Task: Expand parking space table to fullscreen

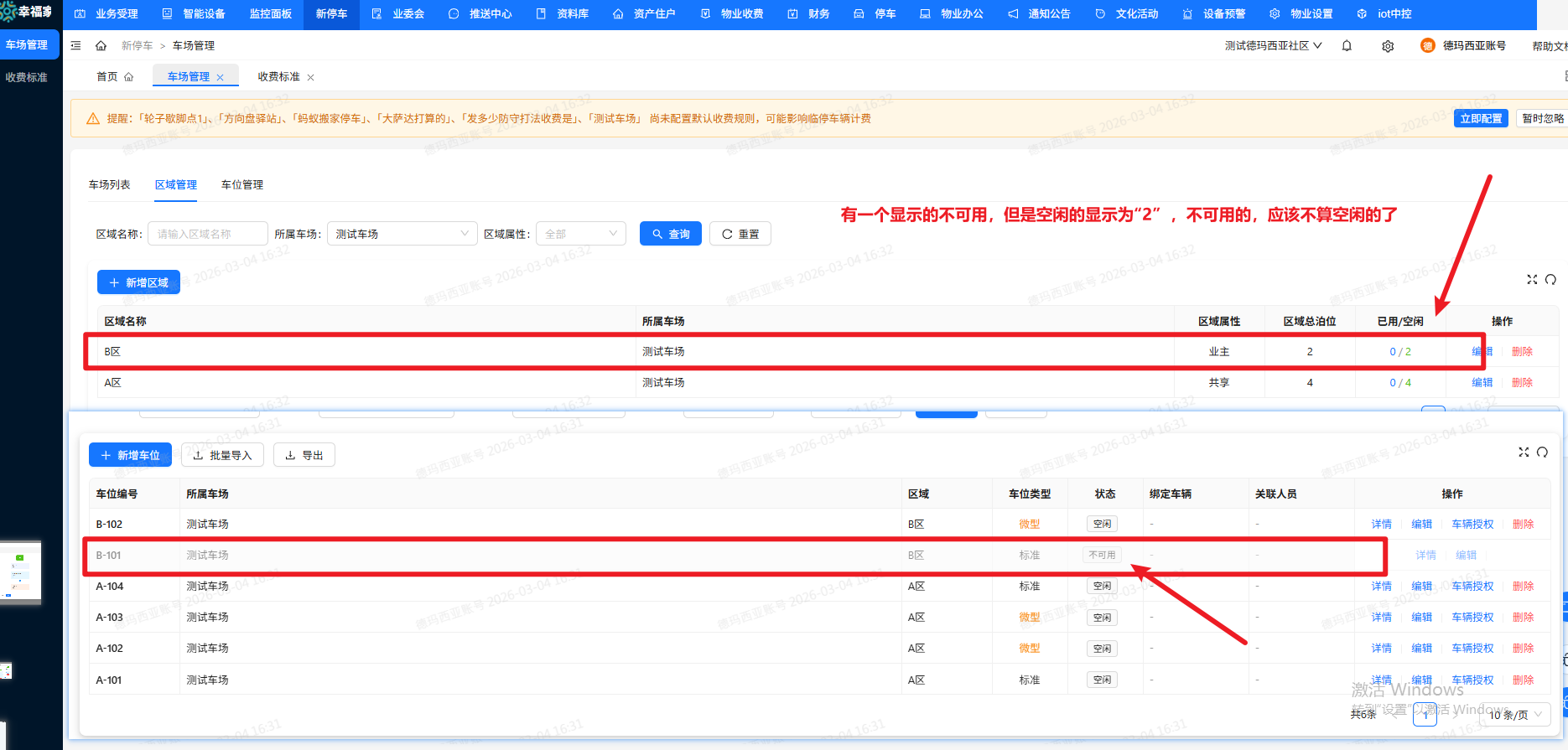Action: (1524, 453)
